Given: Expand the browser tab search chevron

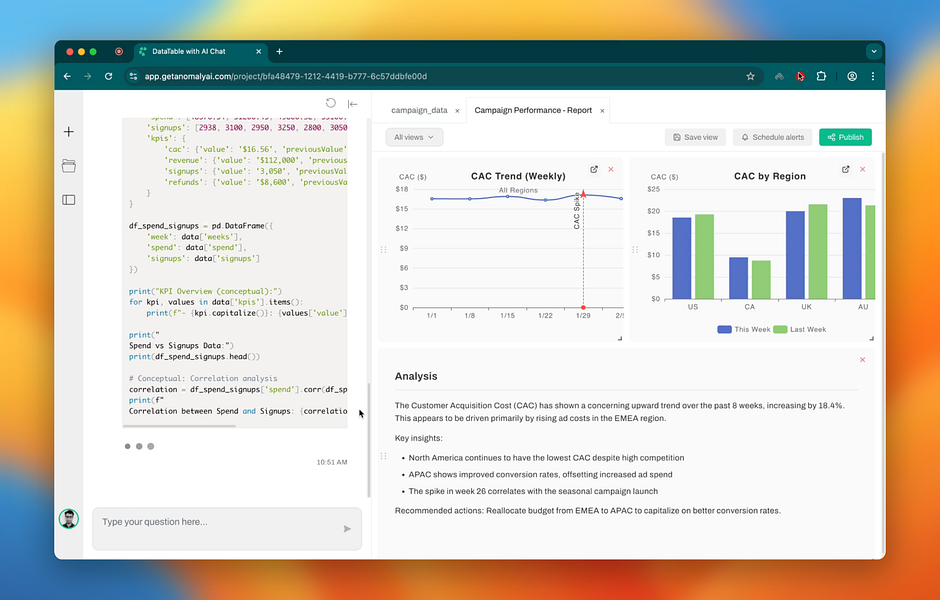Looking at the screenshot, I should (x=874, y=52).
